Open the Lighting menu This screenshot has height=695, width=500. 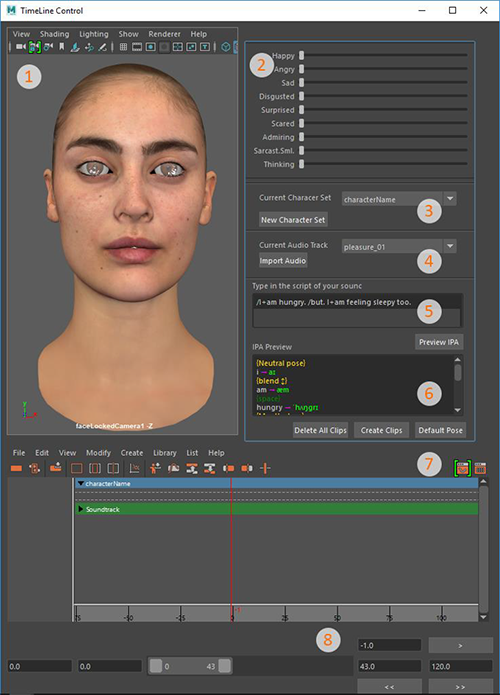click(94, 34)
